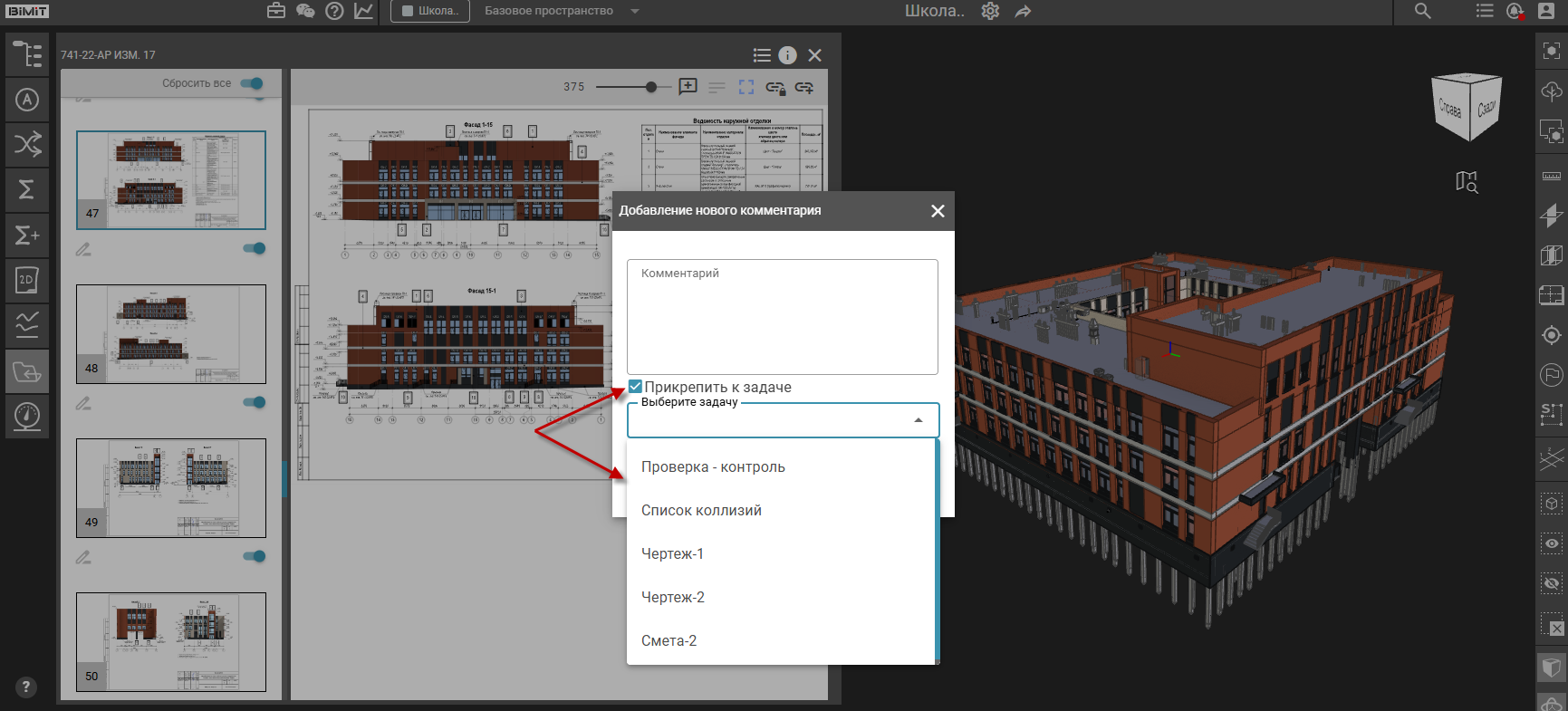Click the search magnifier in the top bar
Viewport: 1568px width, 711px height.
[x=1423, y=11]
